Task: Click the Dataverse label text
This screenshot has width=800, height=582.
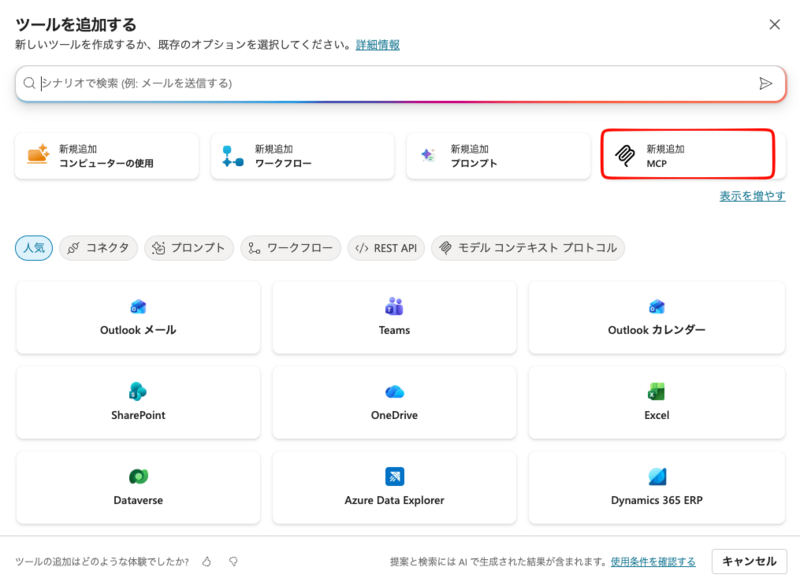Action: click(138, 500)
